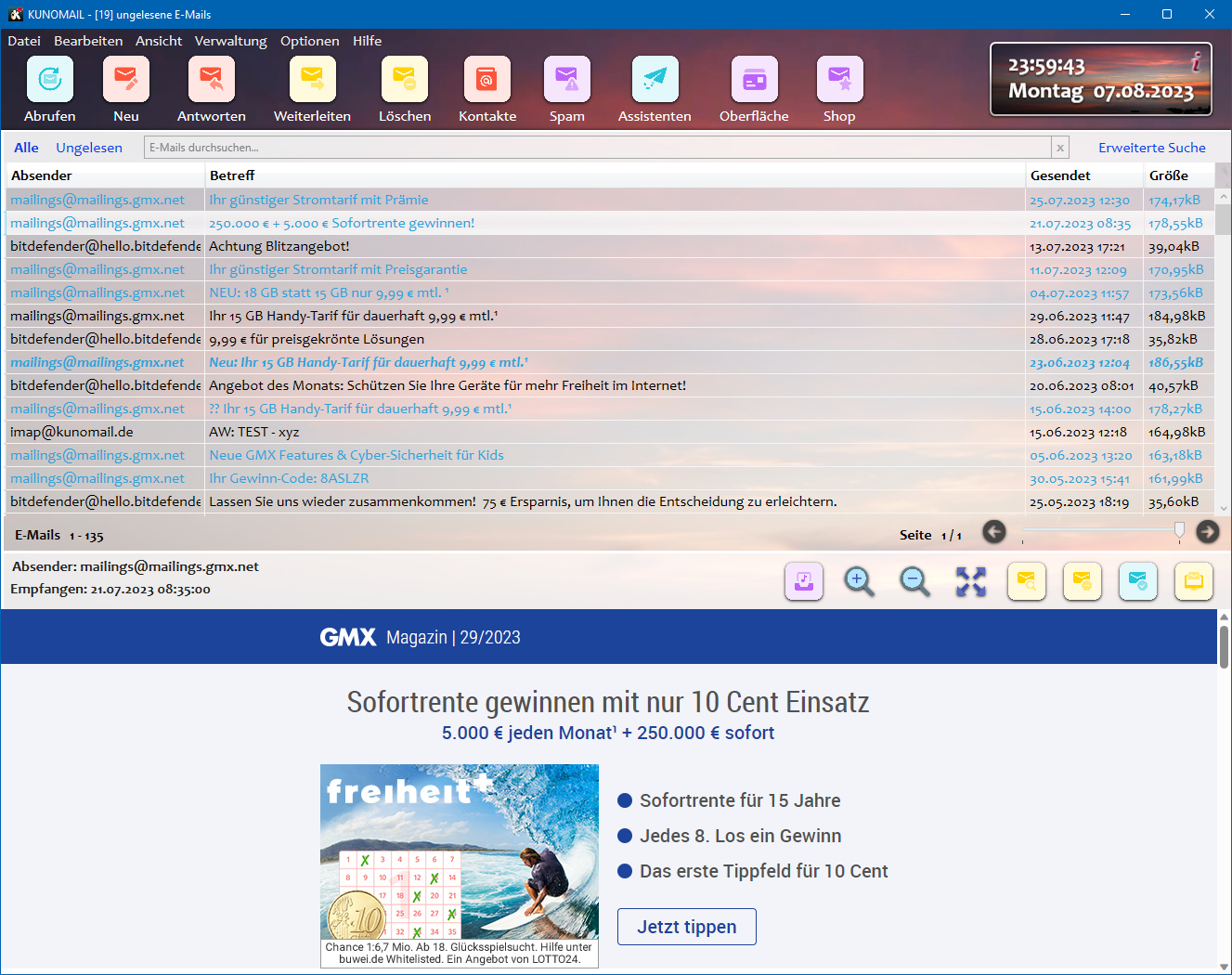Click the Jetzt tippen button
This screenshot has height=975, width=1232.
687,927
